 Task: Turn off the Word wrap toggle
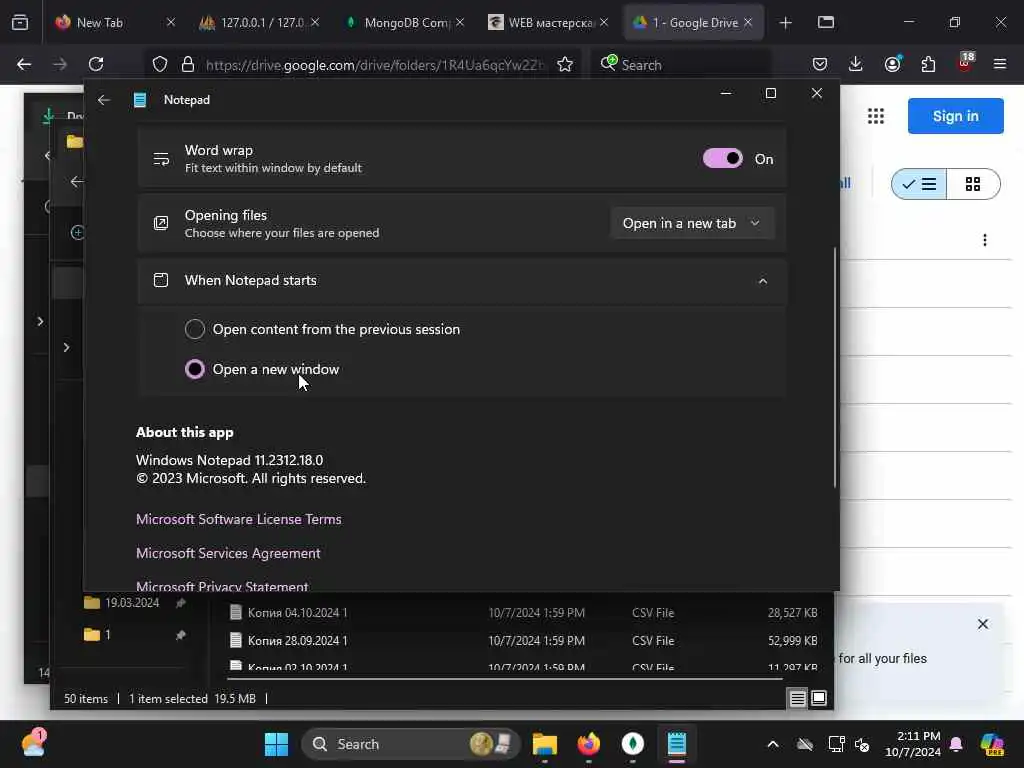click(722, 159)
